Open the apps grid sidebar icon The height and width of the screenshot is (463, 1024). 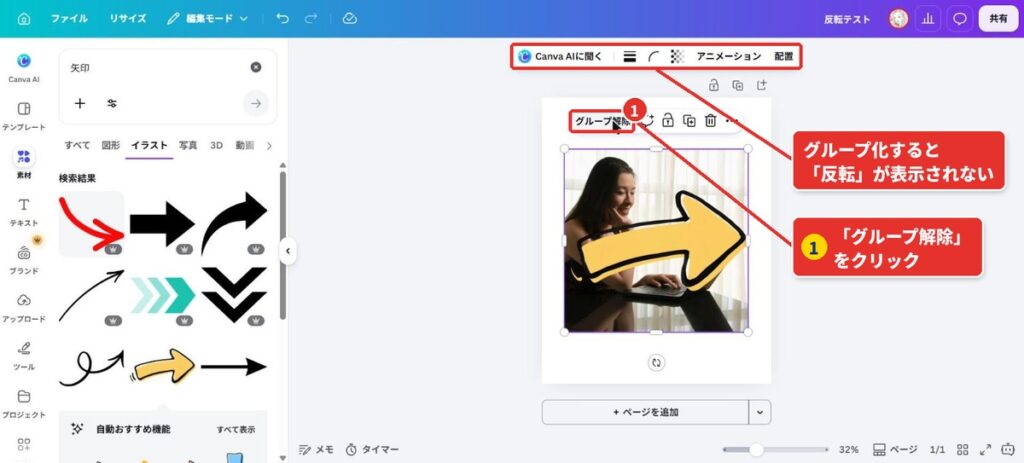[x=24, y=445]
